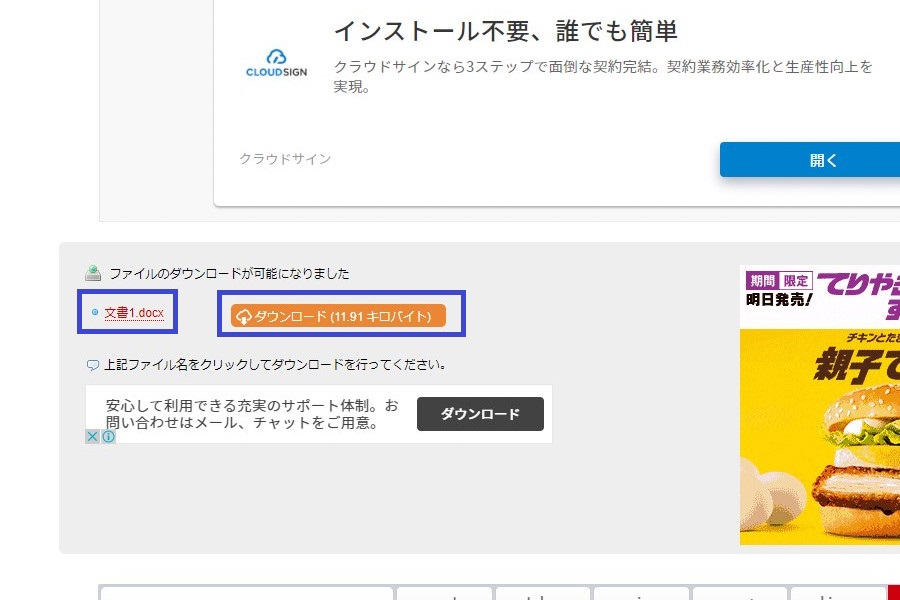Click the CloudSign ad description text
The width and height of the screenshot is (900, 600).
click(x=602, y=76)
